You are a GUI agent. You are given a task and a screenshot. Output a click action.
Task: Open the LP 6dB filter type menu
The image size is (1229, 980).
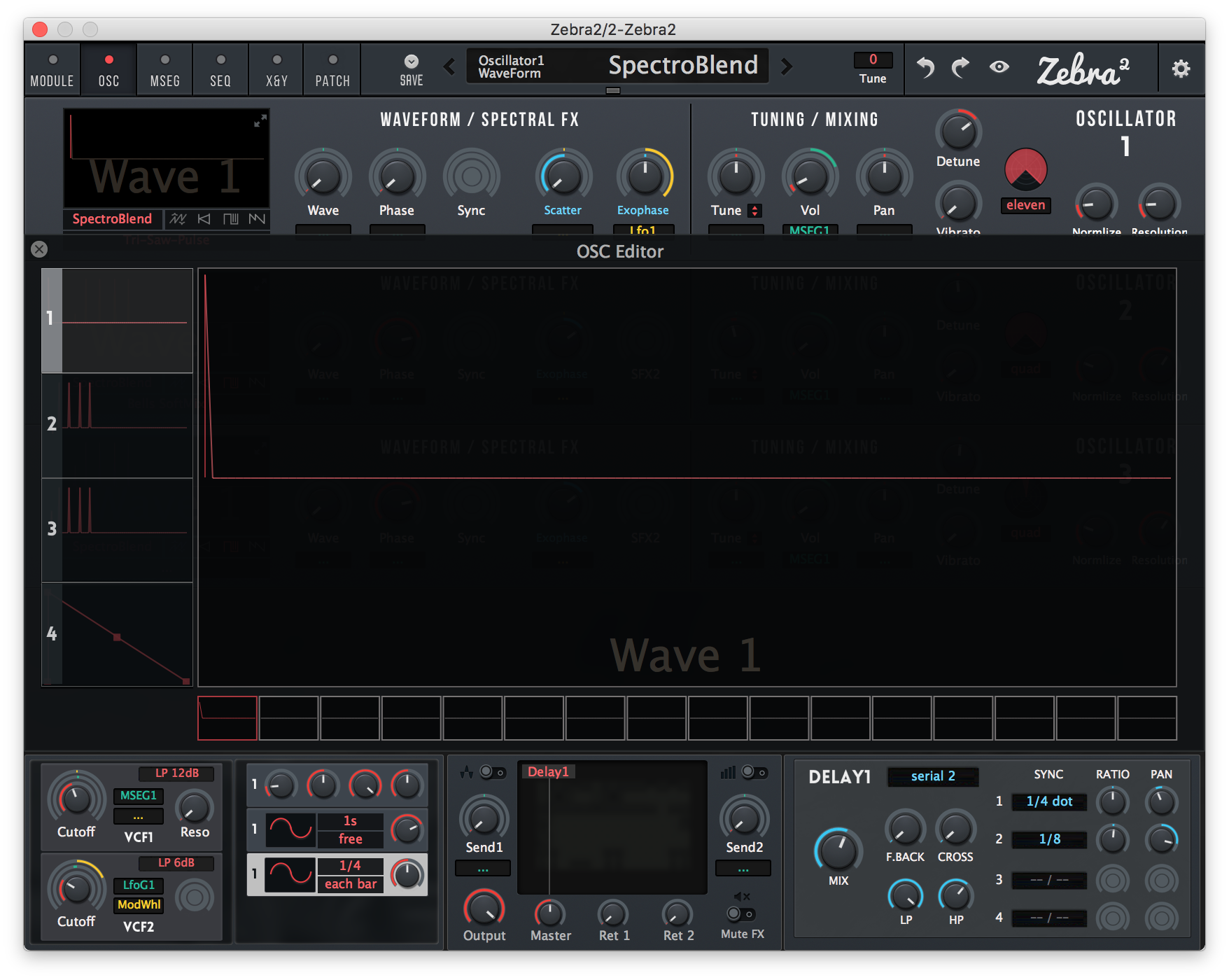tap(176, 862)
